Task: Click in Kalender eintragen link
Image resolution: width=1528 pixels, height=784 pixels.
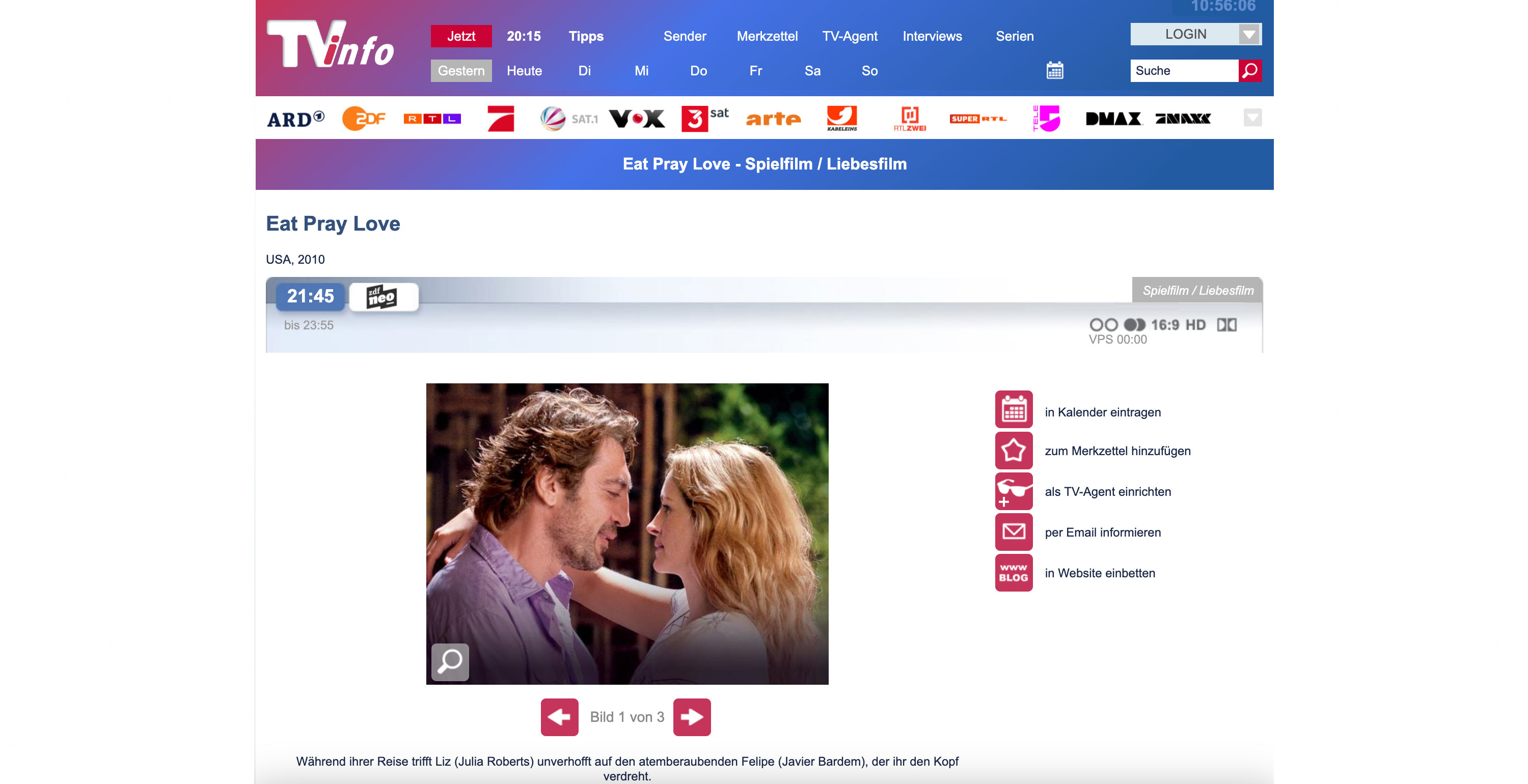Action: [x=1103, y=412]
